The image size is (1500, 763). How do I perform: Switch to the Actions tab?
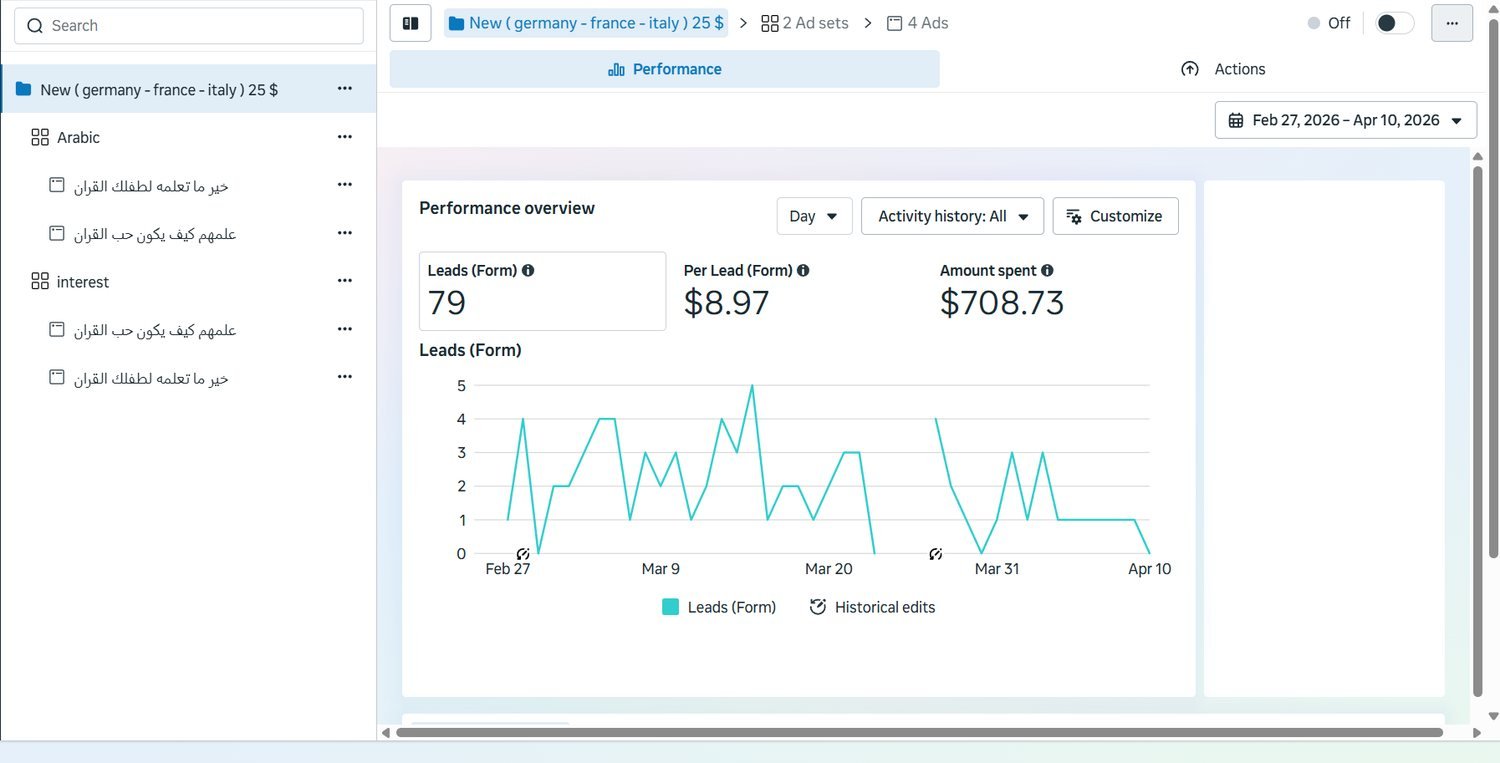pyautogui.click(x=1222, y=69)
